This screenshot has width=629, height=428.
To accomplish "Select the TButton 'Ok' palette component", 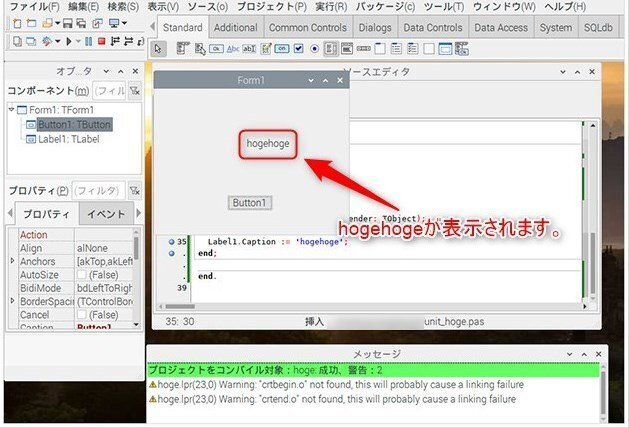I will (216, 49).
